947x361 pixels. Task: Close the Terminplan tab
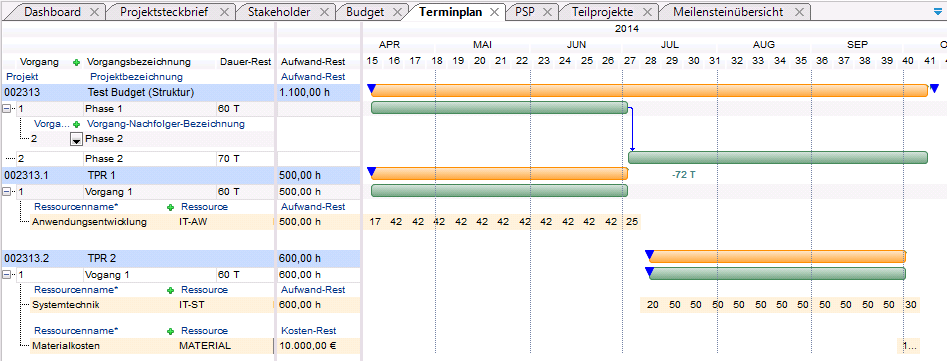(x=494, y=12)
